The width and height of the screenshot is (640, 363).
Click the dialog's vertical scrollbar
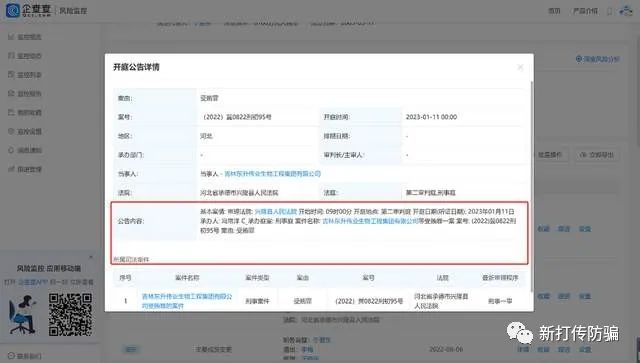point(531,186)
